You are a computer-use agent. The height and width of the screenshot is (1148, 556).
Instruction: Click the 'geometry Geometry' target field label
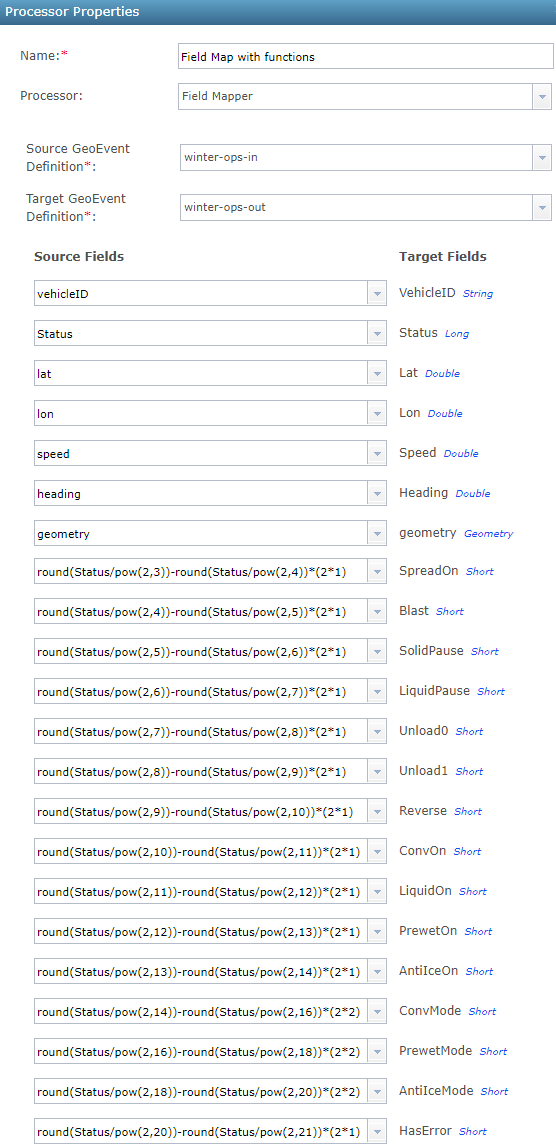[x=456, y=533]
